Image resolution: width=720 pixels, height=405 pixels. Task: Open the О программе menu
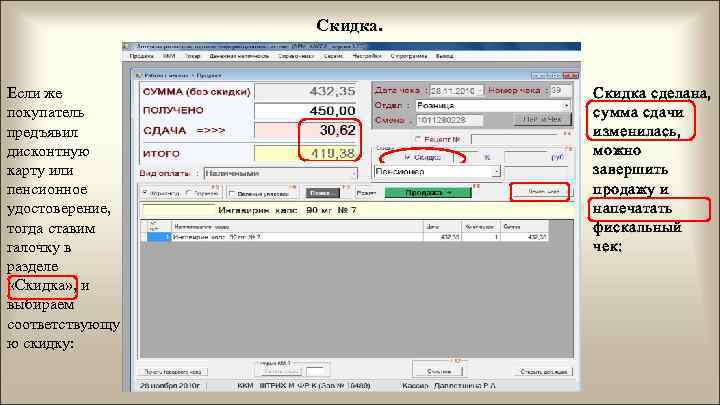409,56
